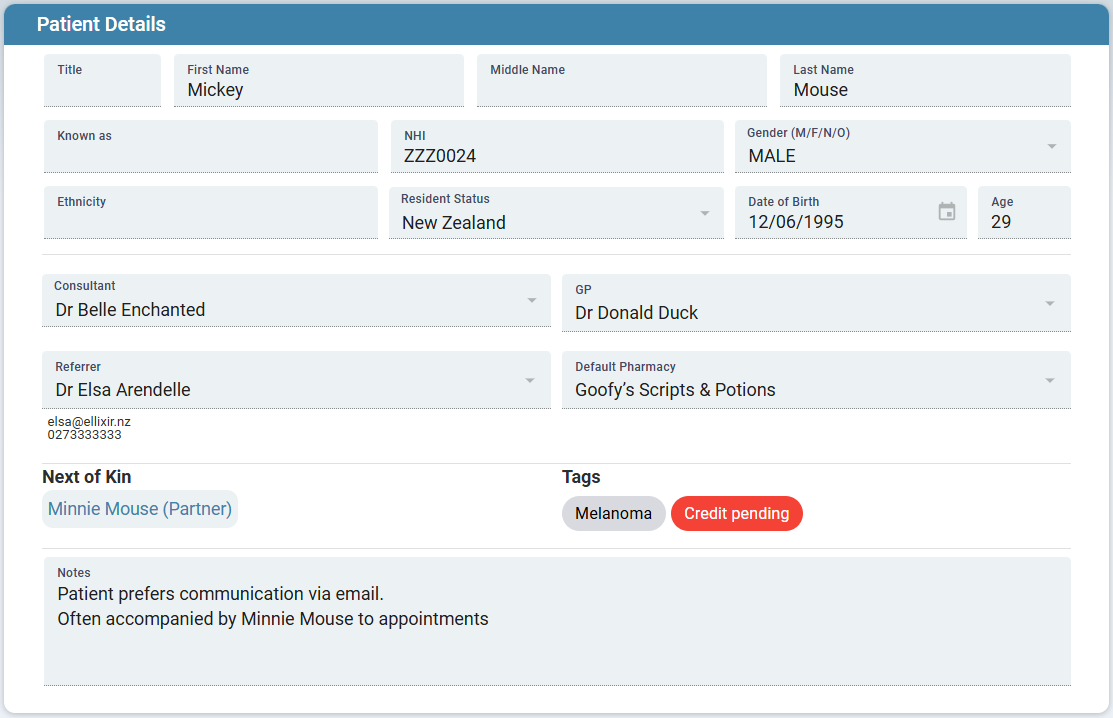
Task: Open the Resident Status dropdown
Action: 704,213
